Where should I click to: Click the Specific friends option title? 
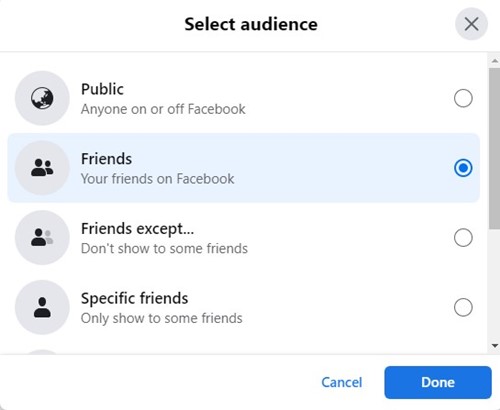(x=134, y=298)
